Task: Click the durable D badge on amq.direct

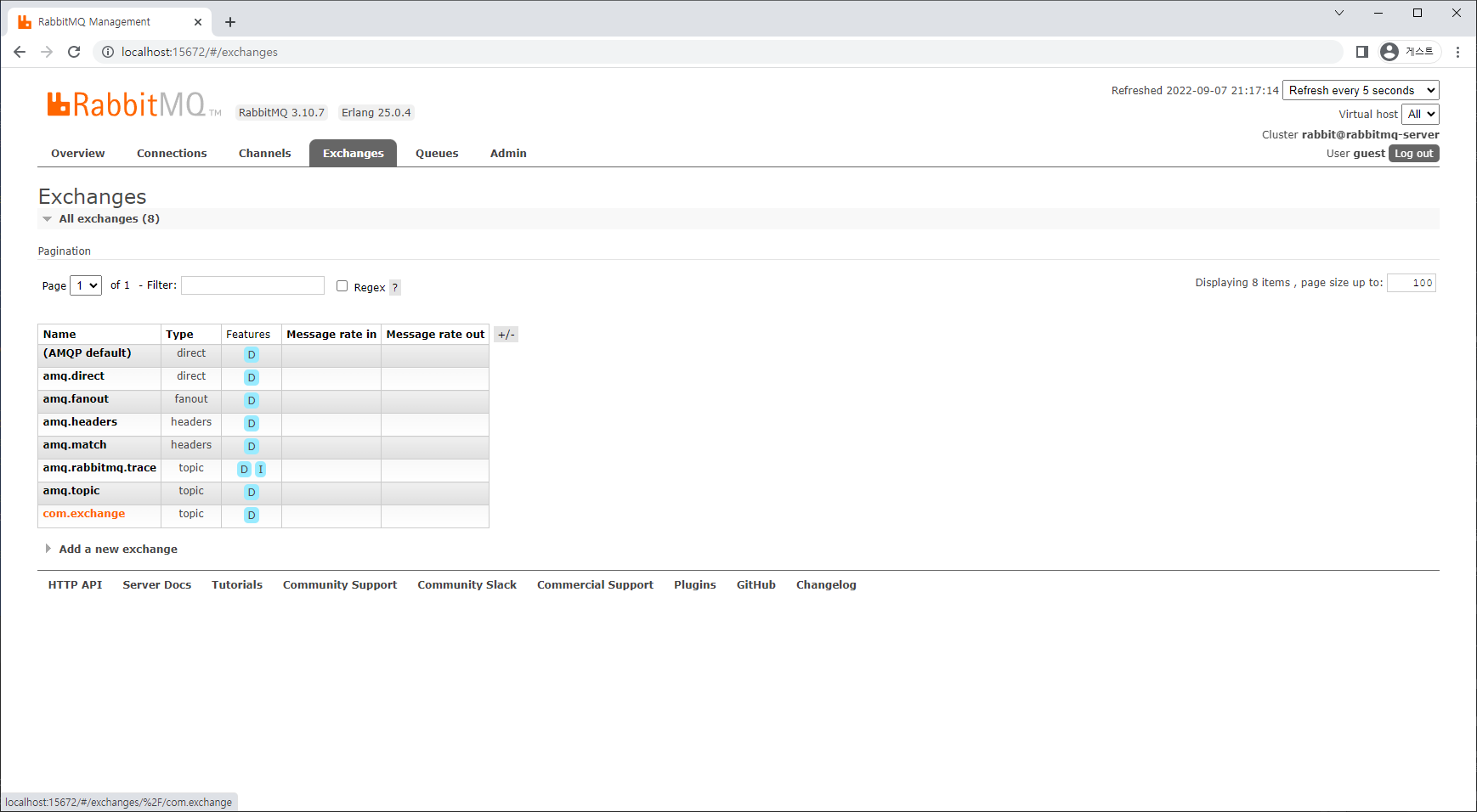Action: coord(251,377)
